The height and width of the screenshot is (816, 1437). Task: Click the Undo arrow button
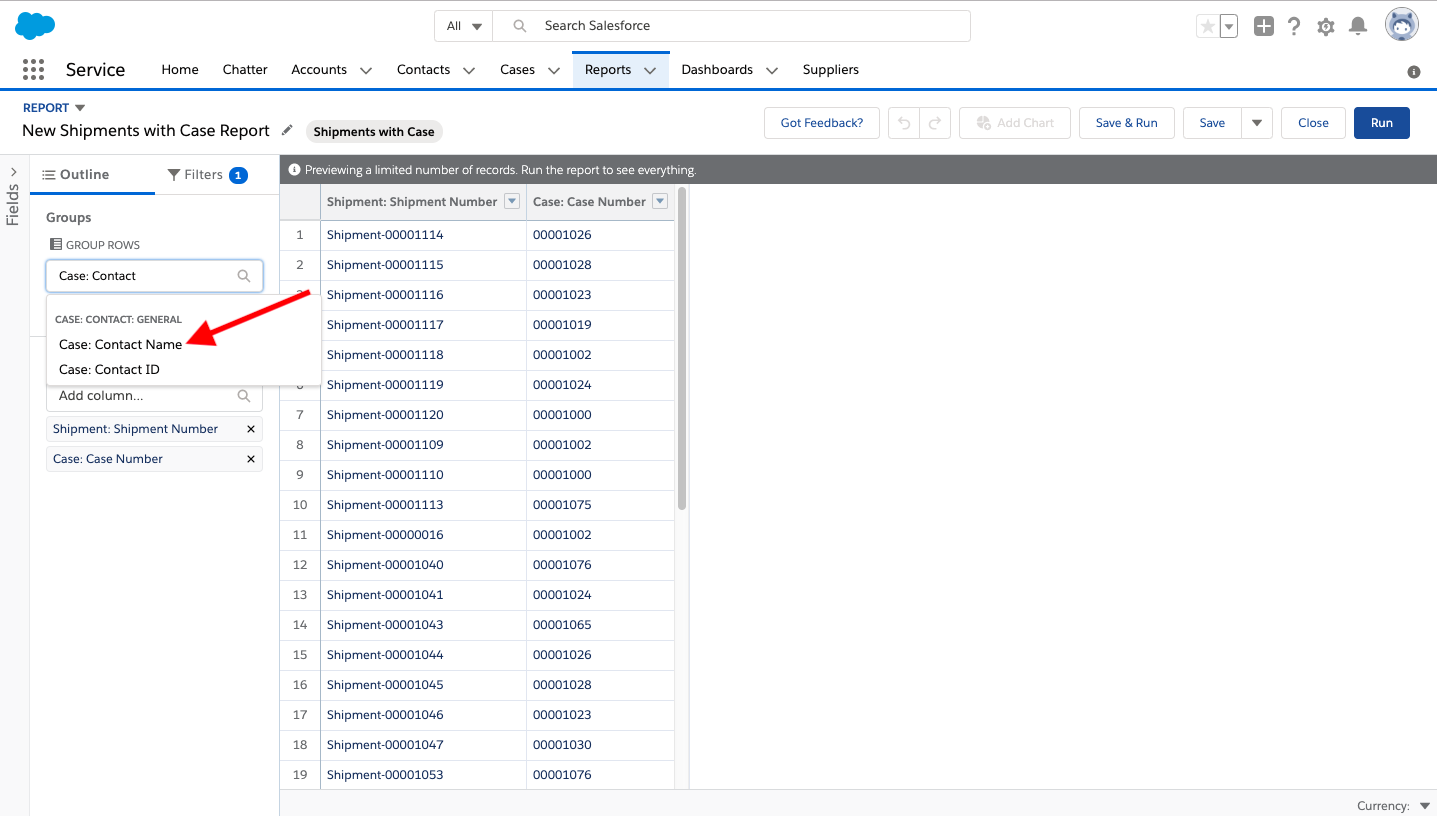pos(904,123)
